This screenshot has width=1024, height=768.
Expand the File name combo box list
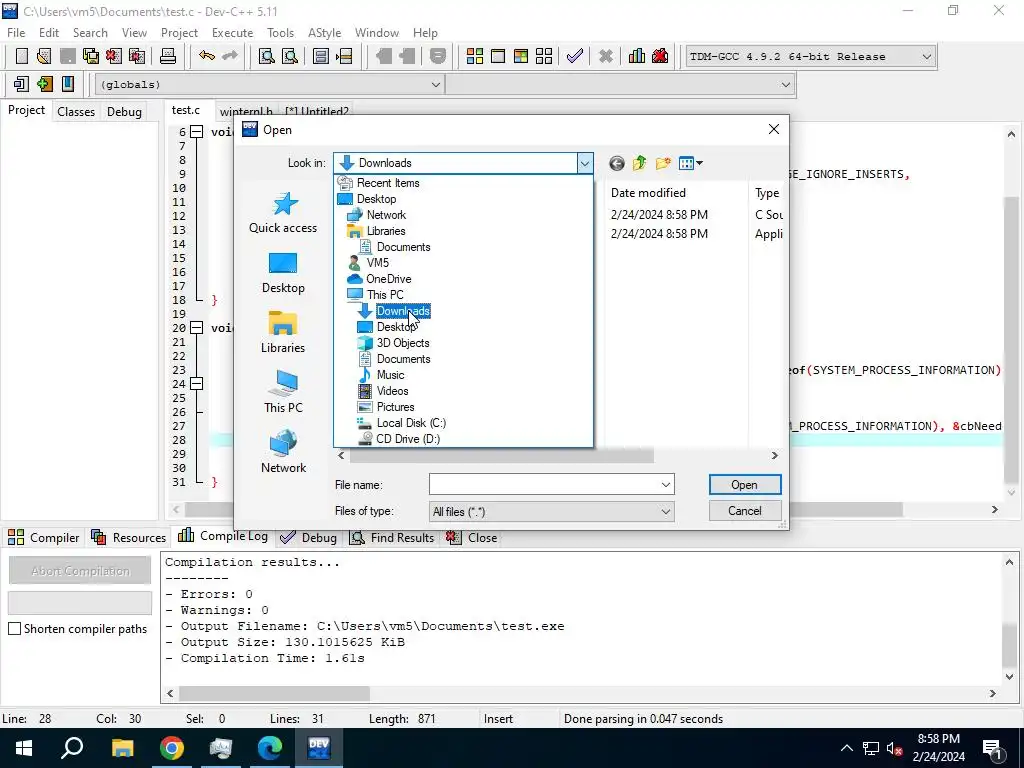point(665,485)
